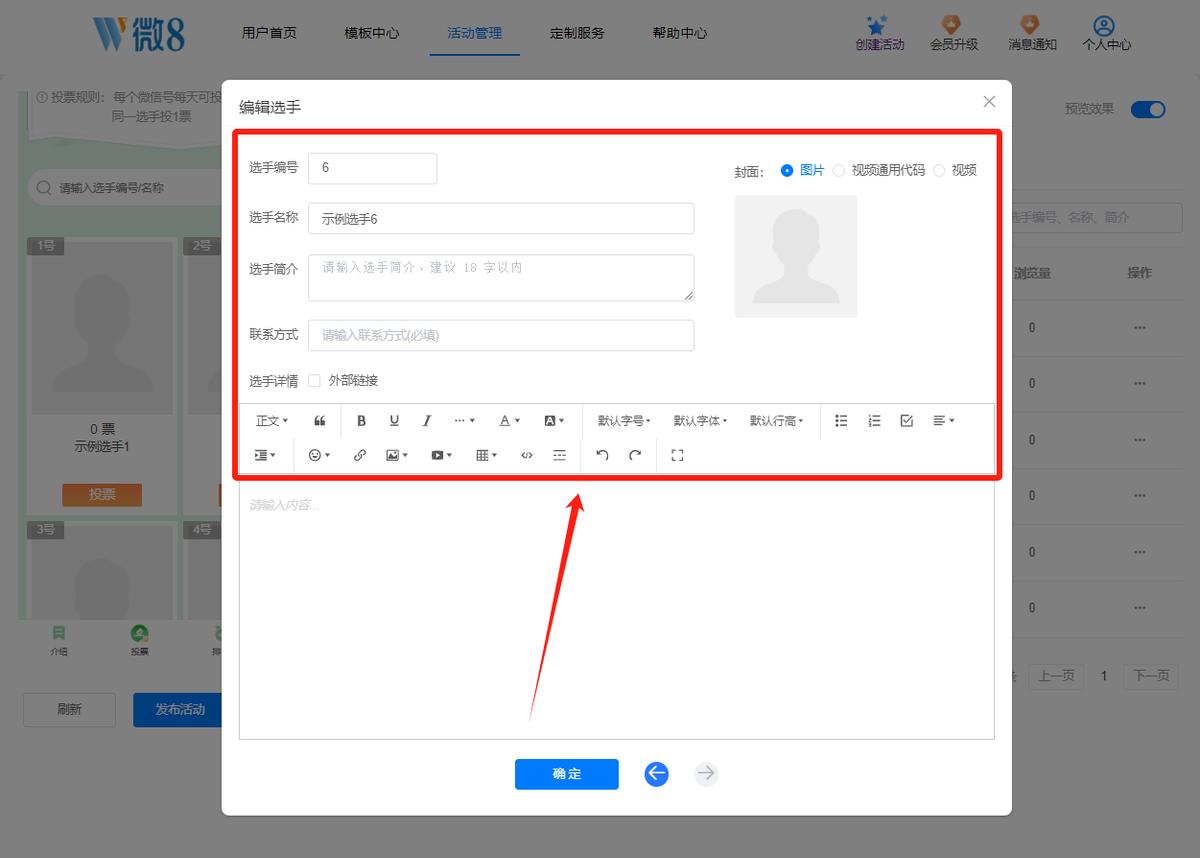
Task: Click the cover image placeholder thumbnail
Action: (x=796, y=256)
